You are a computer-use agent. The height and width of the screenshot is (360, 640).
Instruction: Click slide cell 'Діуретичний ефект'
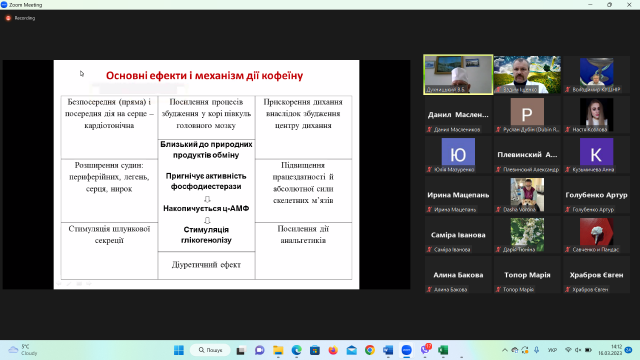click(206, 264)
